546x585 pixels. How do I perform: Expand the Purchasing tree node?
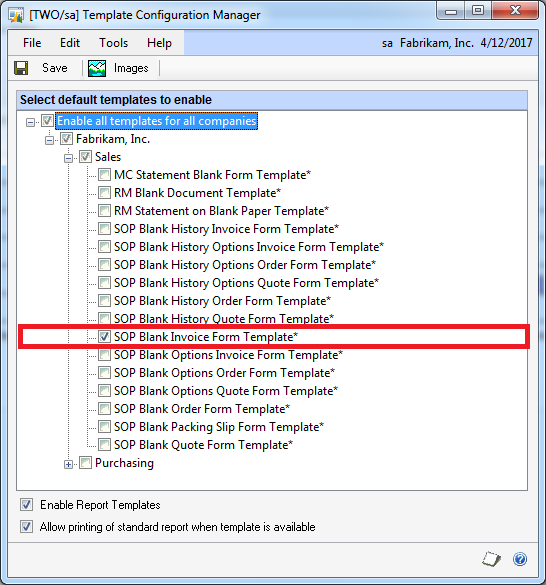point(68,464)
